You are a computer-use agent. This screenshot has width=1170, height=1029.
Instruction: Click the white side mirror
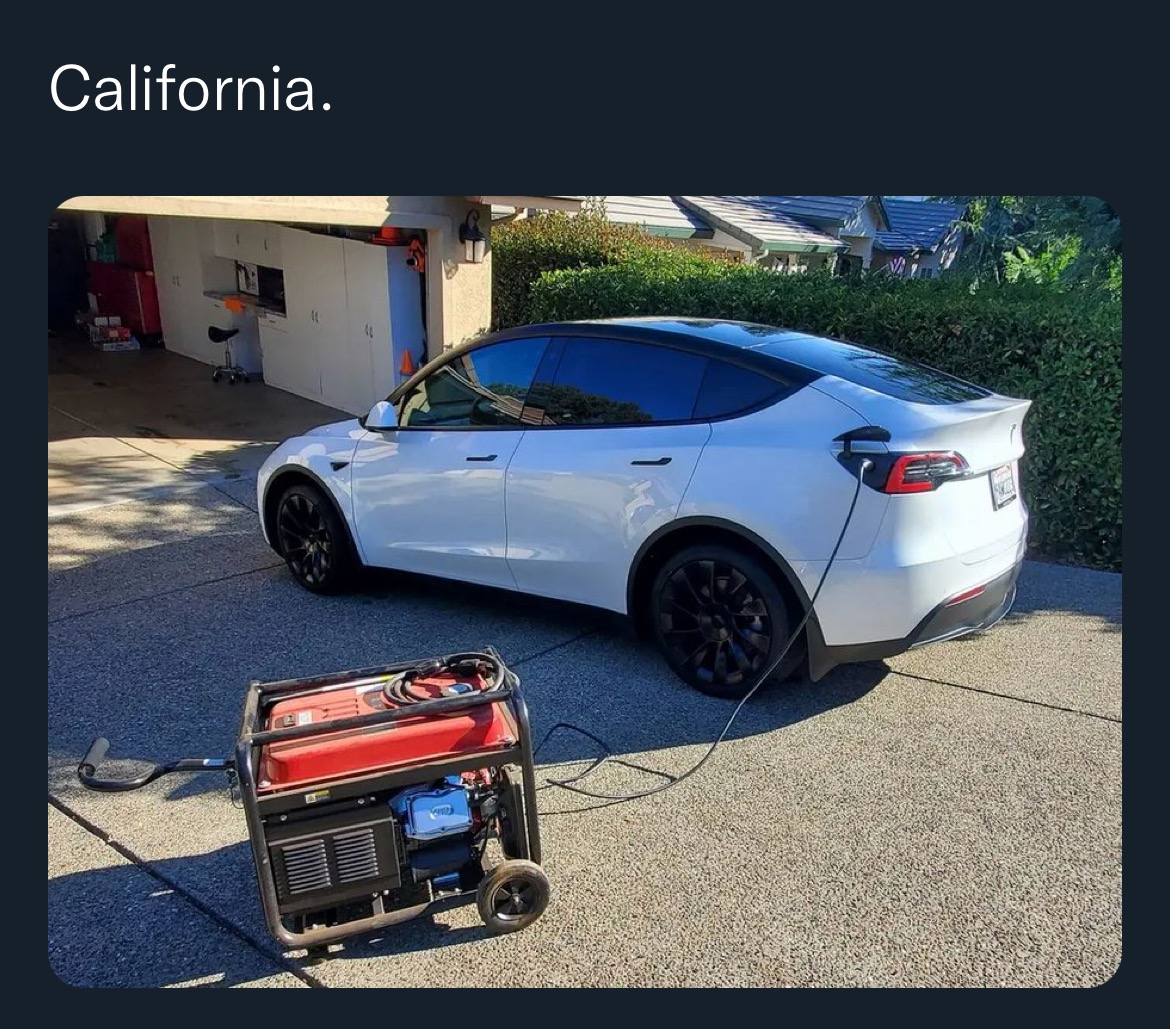coord(381,416)
